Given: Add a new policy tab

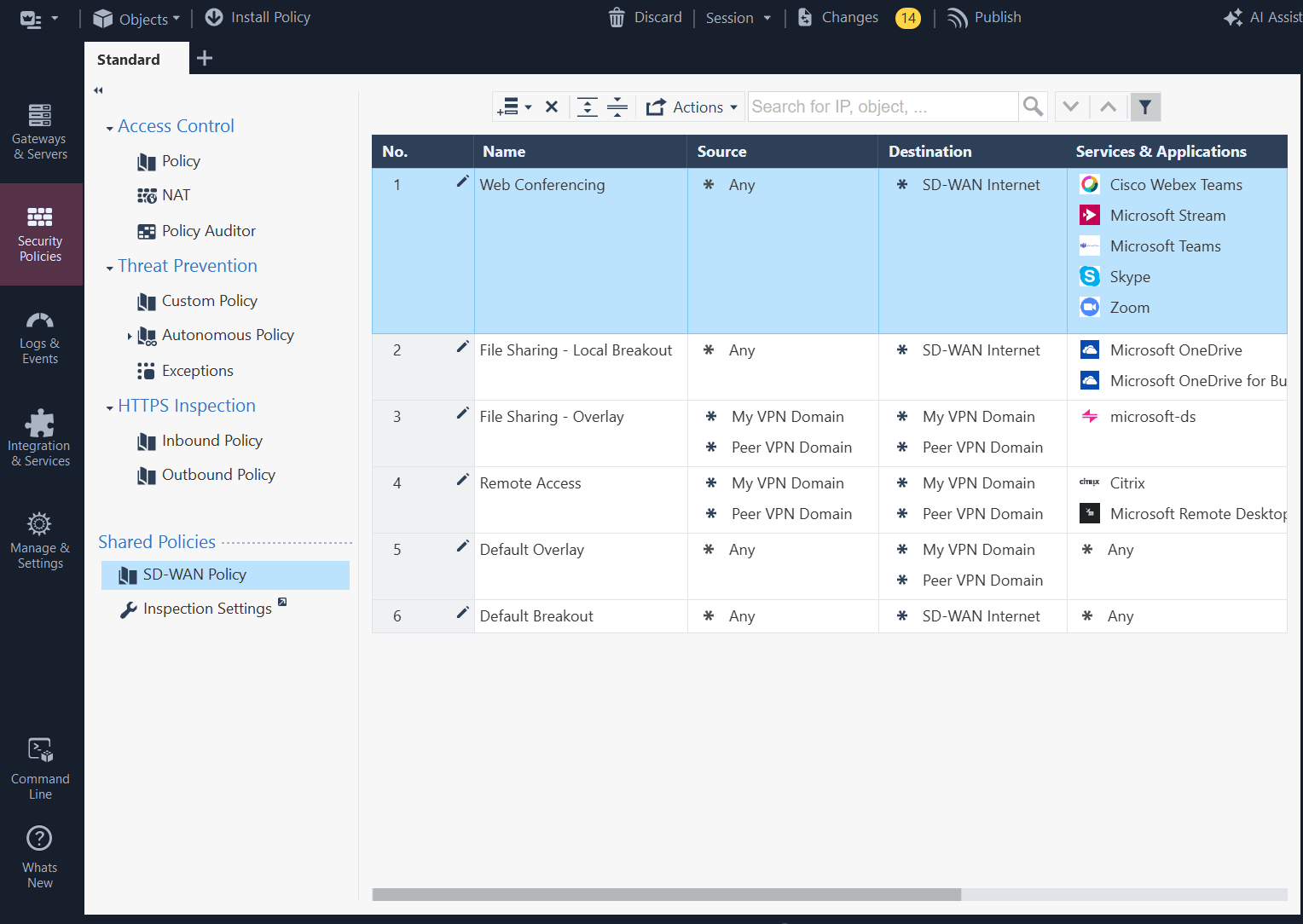Looking at the screenshot, I should (205, 58).
